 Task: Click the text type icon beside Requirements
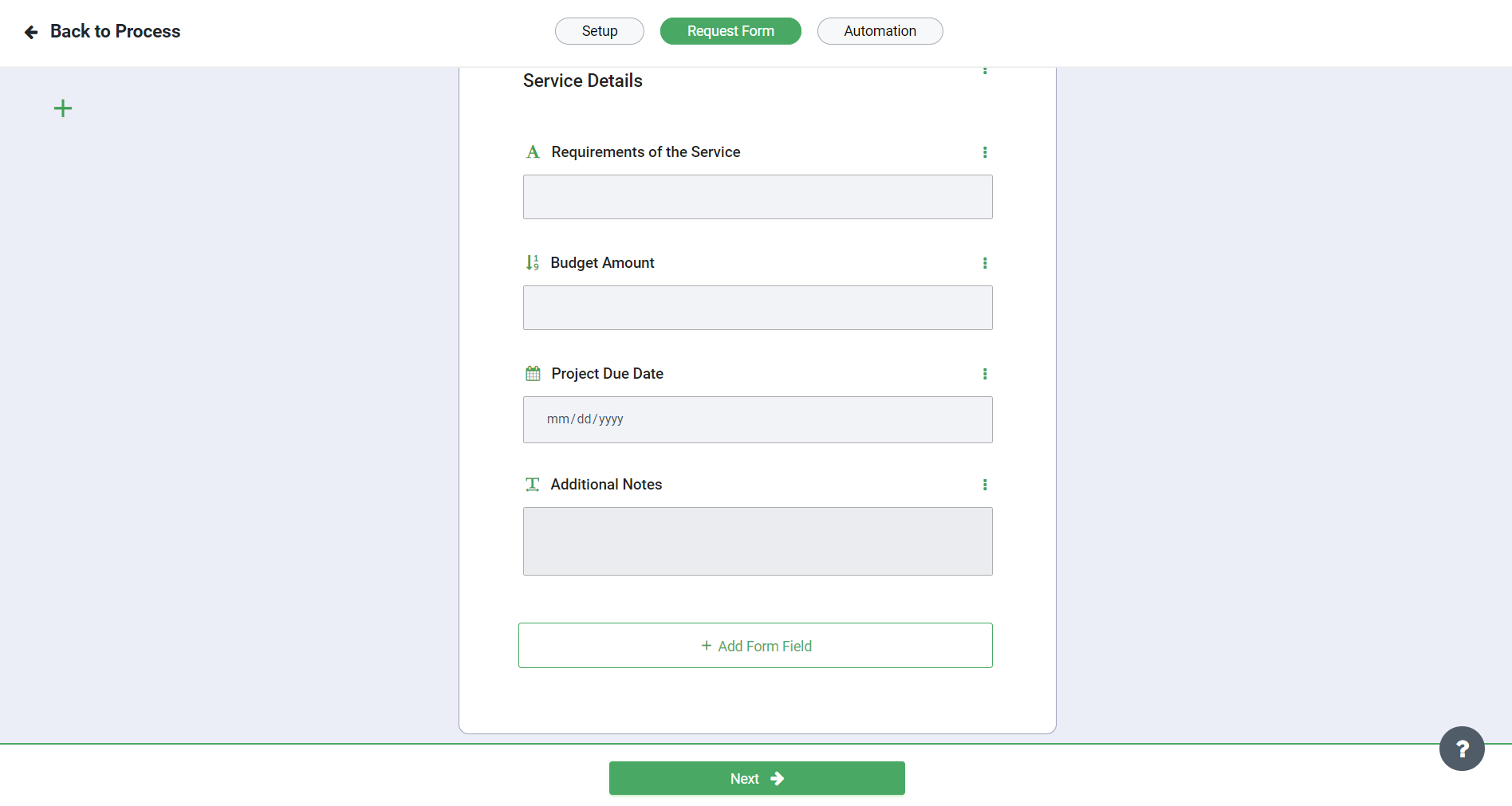click(x=533, y=151)
